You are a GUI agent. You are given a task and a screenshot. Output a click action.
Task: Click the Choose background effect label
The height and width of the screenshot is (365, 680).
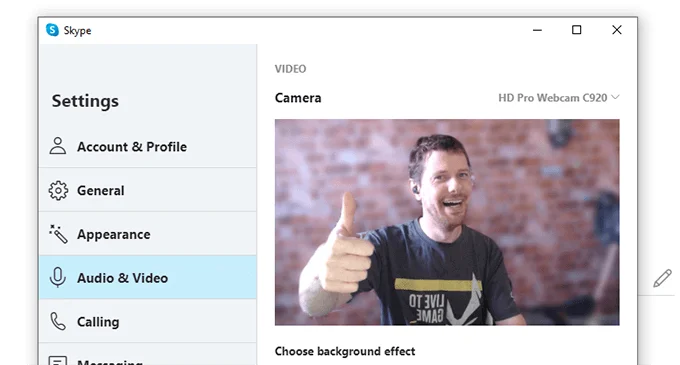point(345,351)
